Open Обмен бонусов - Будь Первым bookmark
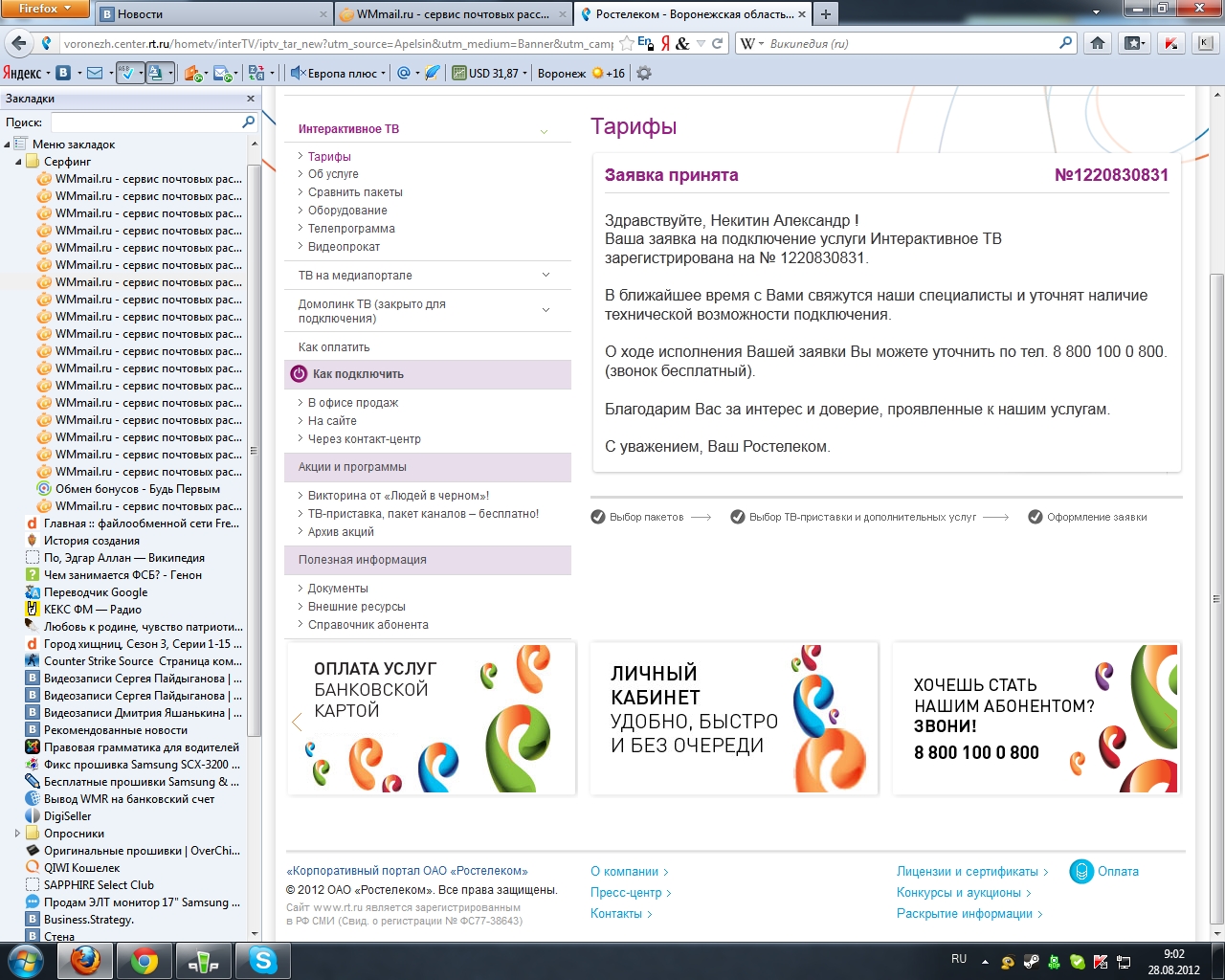The height and width of the screenshot is (980, 1225). point(138,489)
